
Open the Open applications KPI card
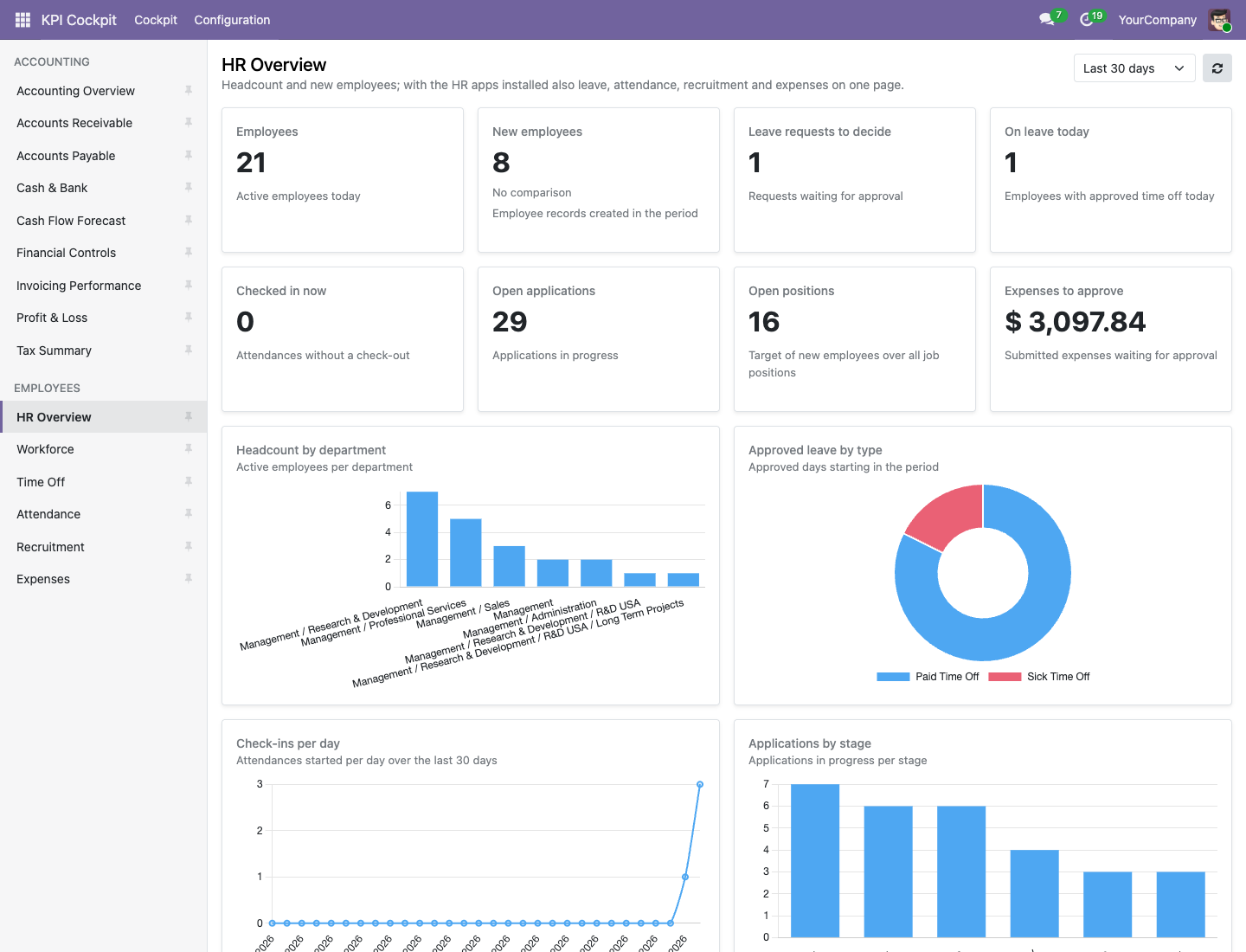click(599, 339)
